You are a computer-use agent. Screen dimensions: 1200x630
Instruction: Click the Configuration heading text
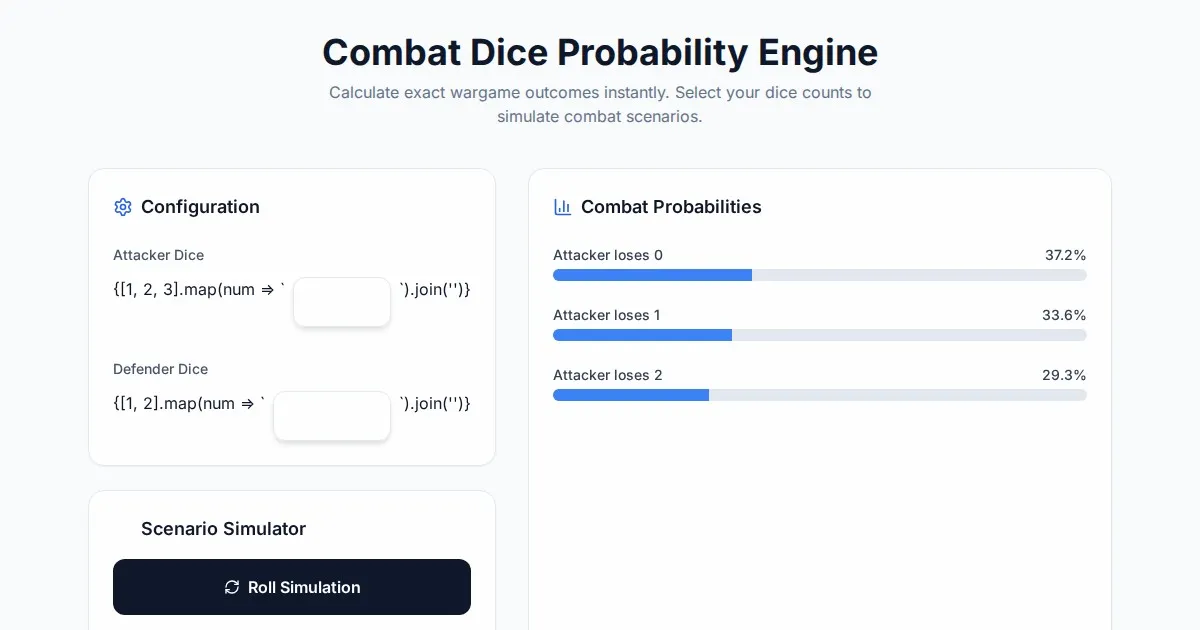coord(200,207)
